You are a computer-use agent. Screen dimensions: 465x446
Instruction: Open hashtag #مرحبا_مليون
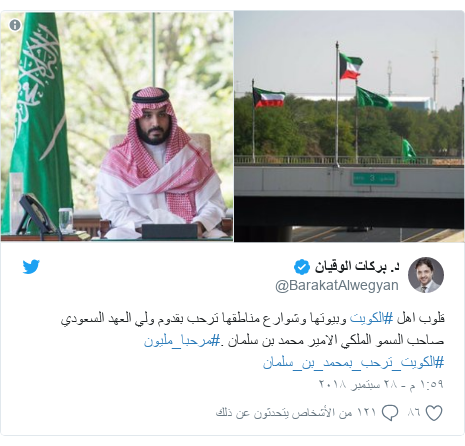(182, 341)
